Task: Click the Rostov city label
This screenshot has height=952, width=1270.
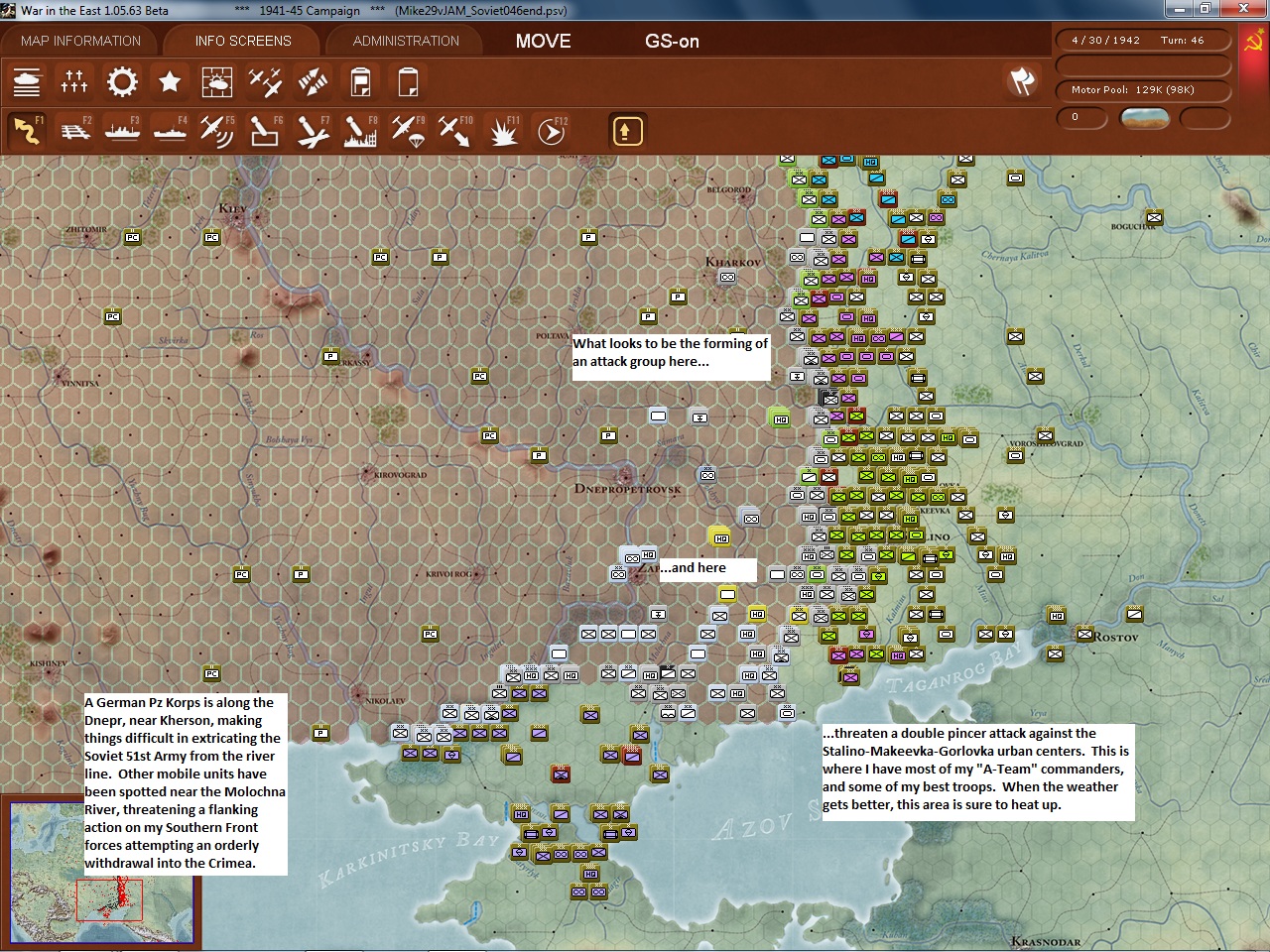Action: [1116, 637]
